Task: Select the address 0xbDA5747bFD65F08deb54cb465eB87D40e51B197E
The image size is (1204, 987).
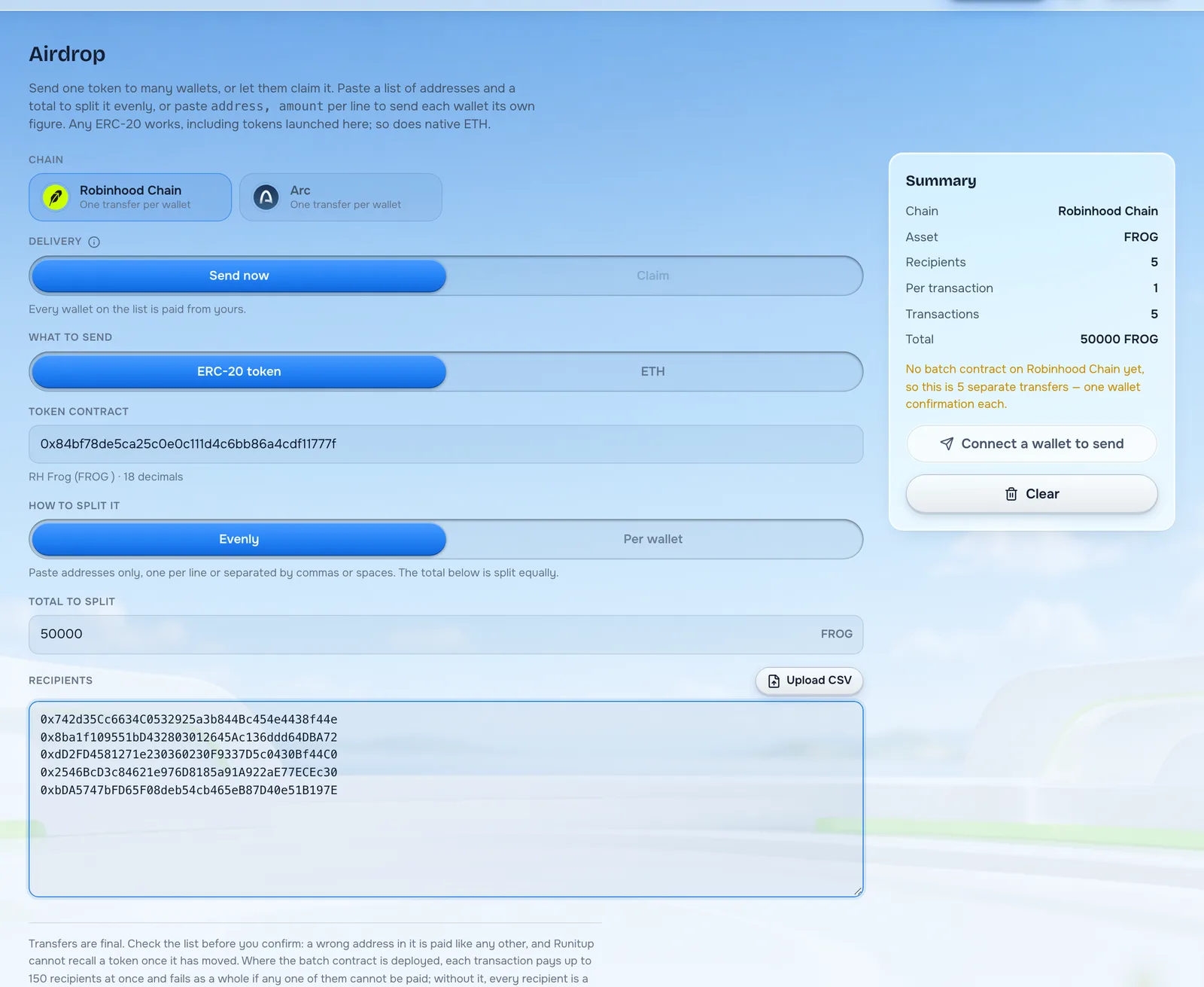Action: tap(189, 790)
